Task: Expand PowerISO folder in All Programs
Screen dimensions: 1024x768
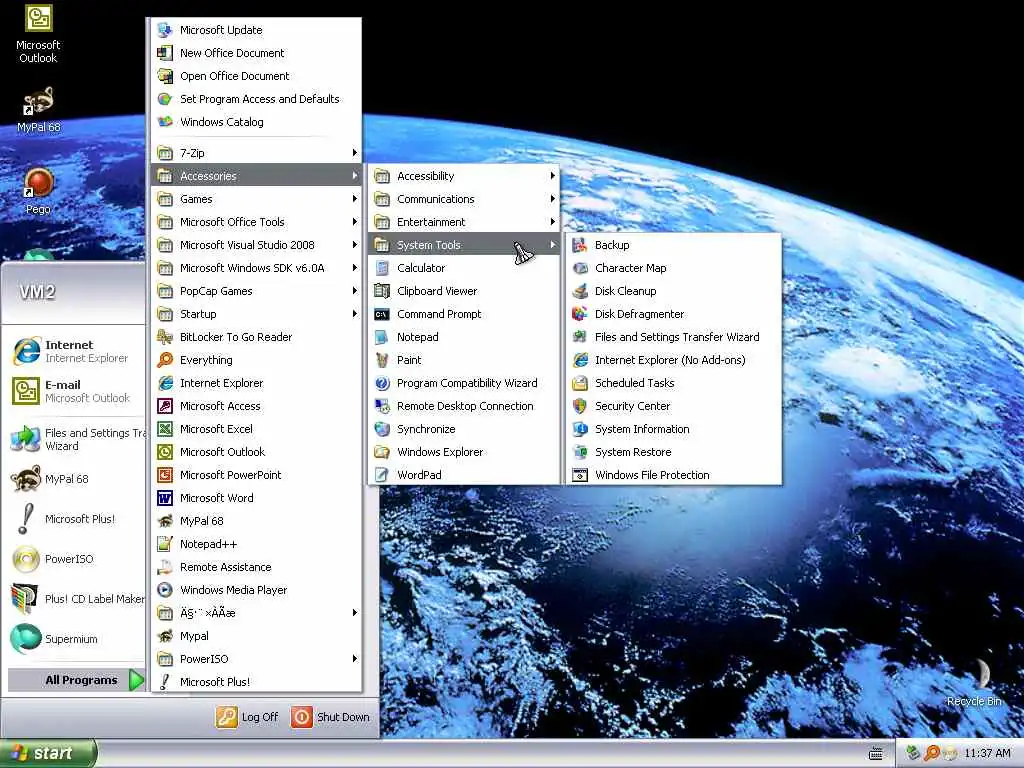Action: 256,658
